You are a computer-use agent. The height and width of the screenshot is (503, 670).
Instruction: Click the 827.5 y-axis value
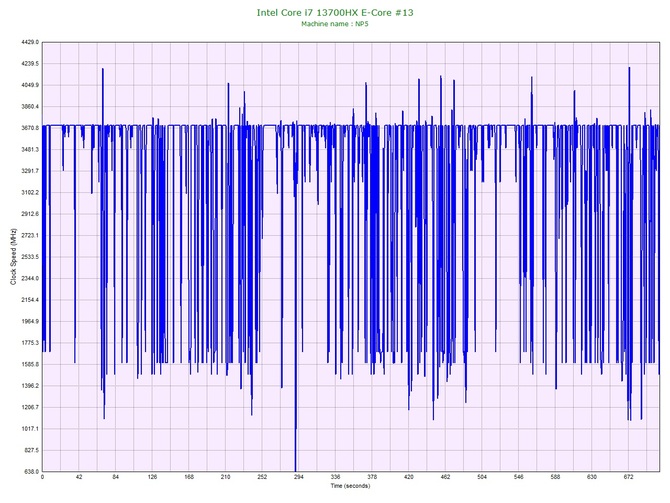[31, 450]
